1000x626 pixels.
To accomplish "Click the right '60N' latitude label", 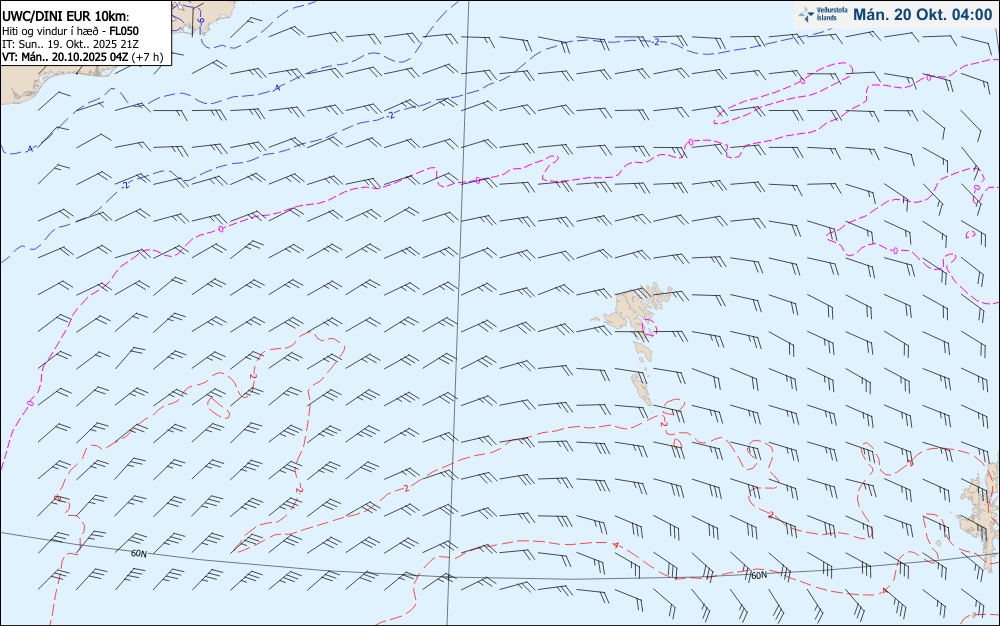I will [x=759, y=576].
